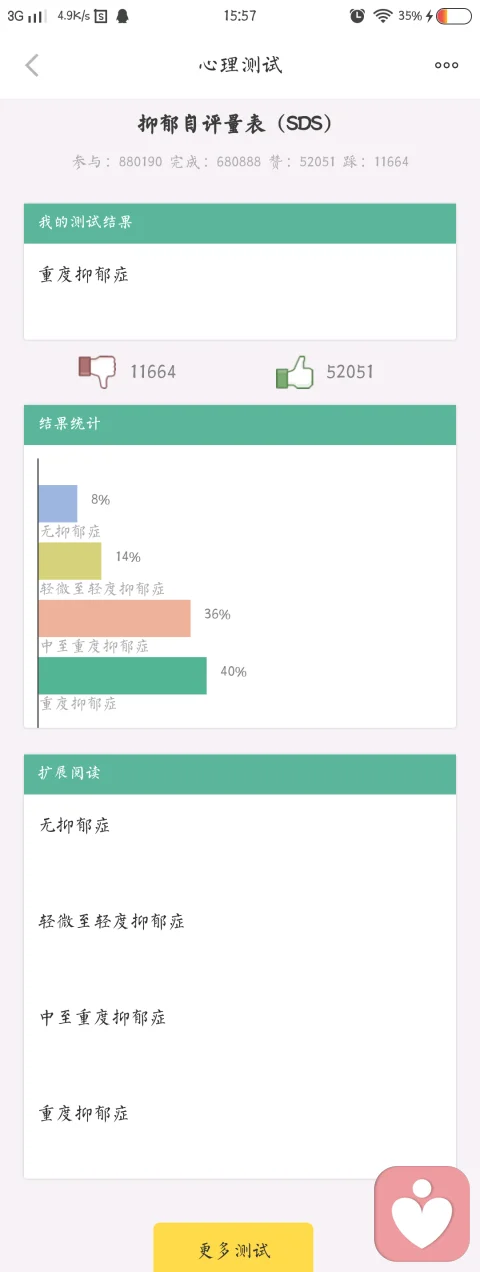Viewport: 480px width, 1272px height.
Task: Select the green 40% bar
Action: coord(122,675)
